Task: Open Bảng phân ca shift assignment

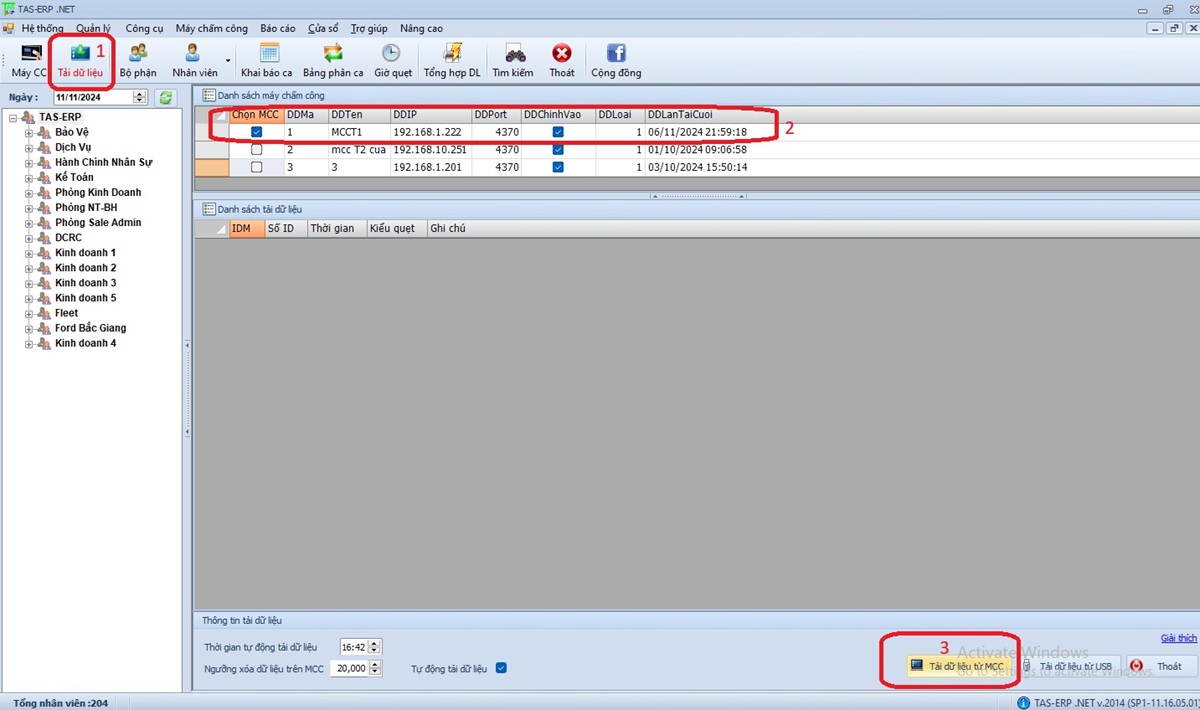Action: pyautogui.click(x=333, y=59)
